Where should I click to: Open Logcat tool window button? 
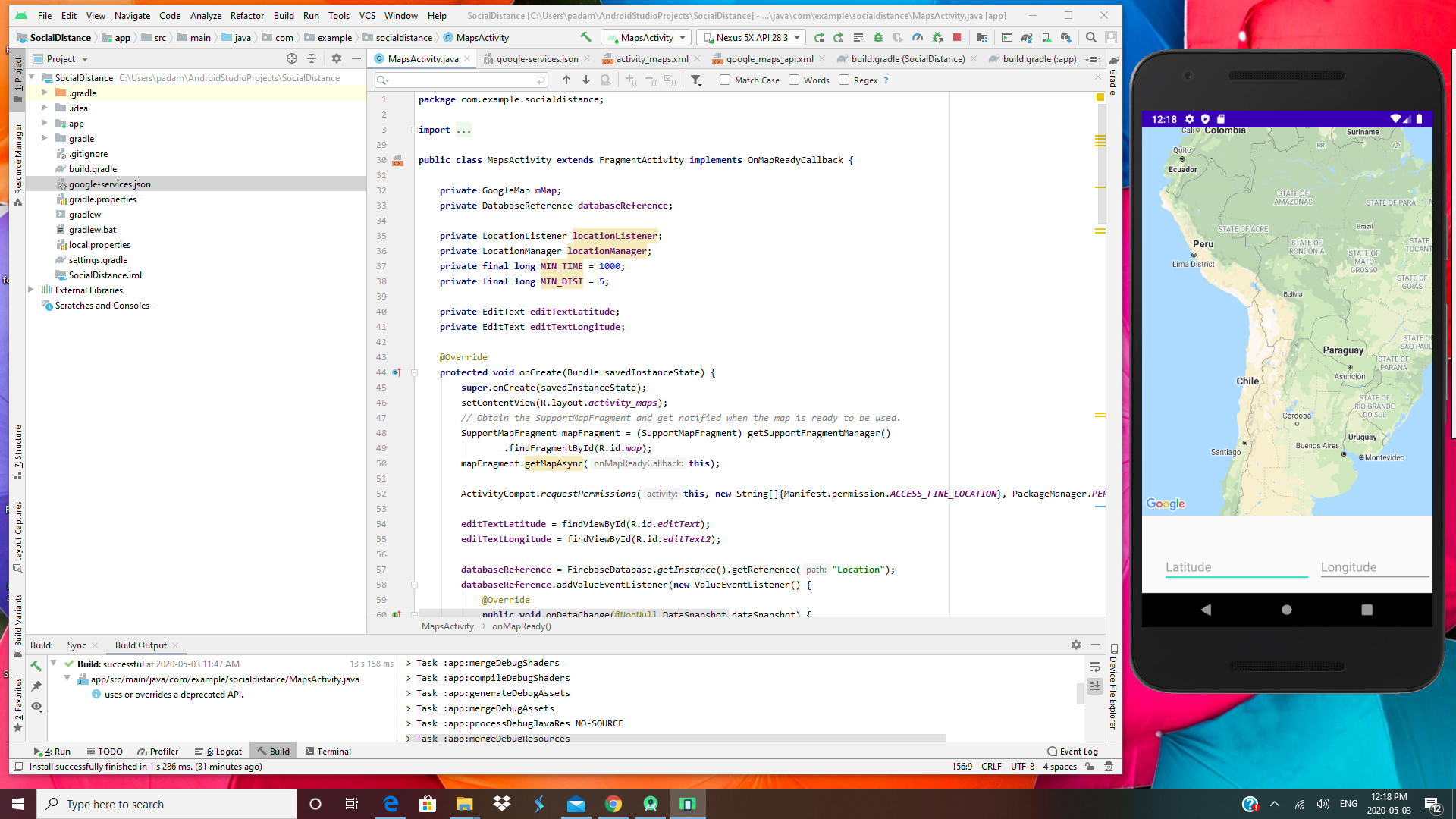pos(219,752)
